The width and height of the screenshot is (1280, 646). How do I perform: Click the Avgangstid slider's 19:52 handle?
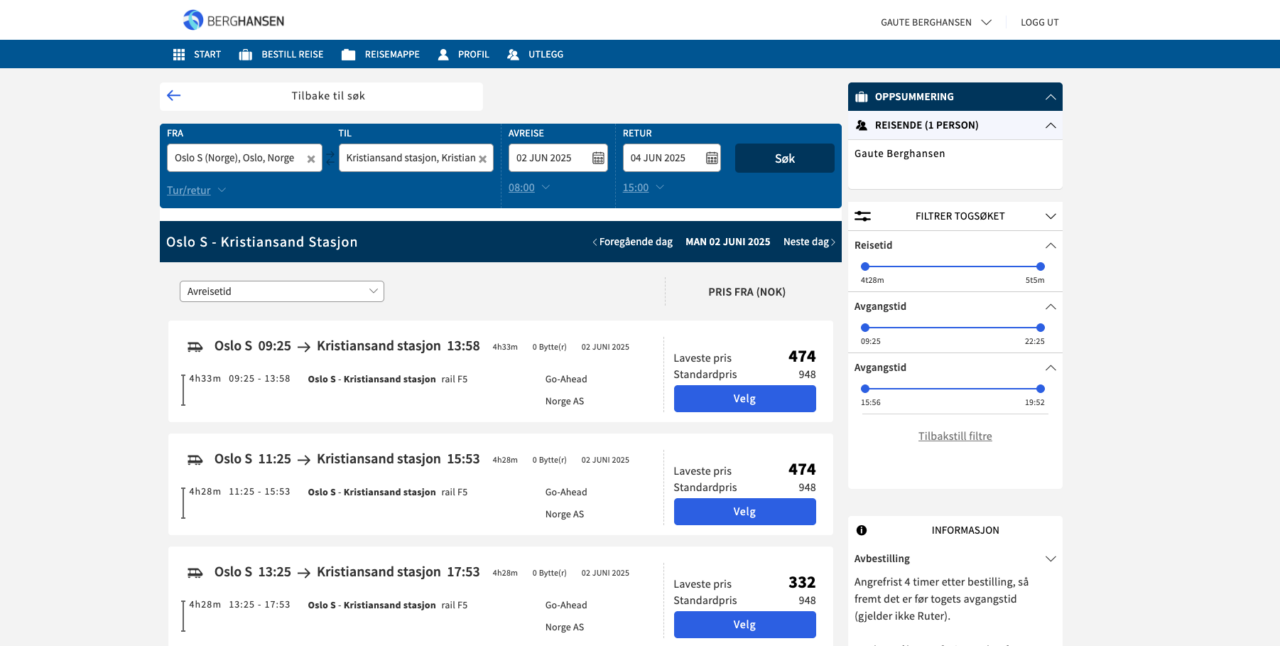[1040, 388]
